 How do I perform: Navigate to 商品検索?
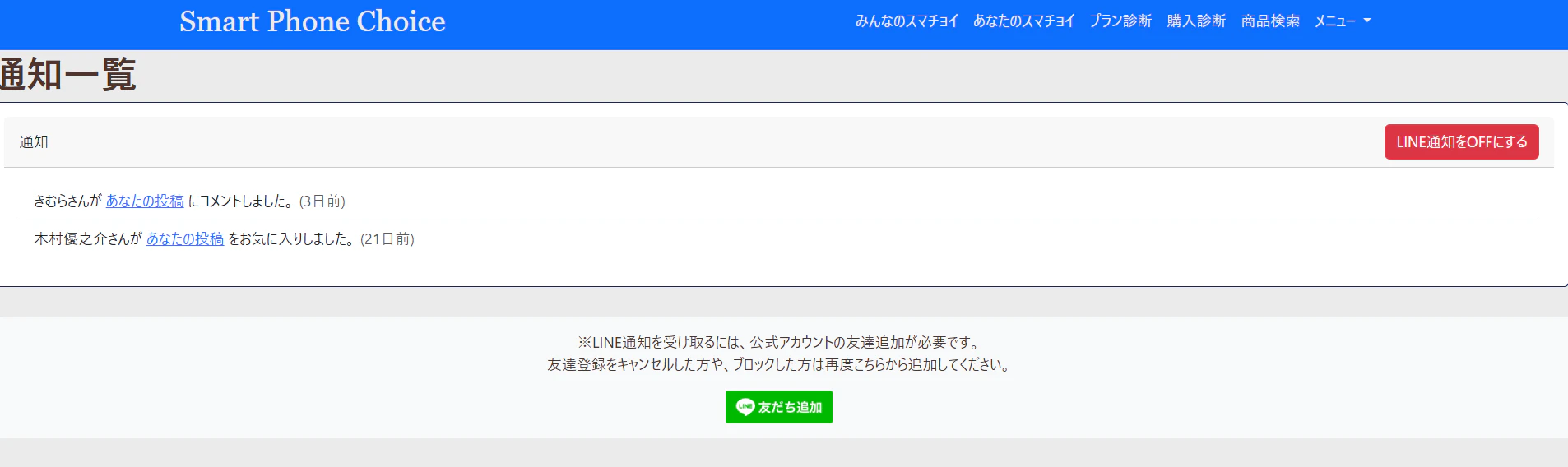point(1270,21)
